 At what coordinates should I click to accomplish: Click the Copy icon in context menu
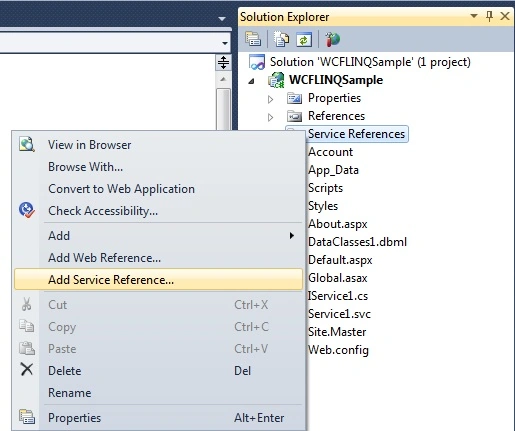[27, 326]
